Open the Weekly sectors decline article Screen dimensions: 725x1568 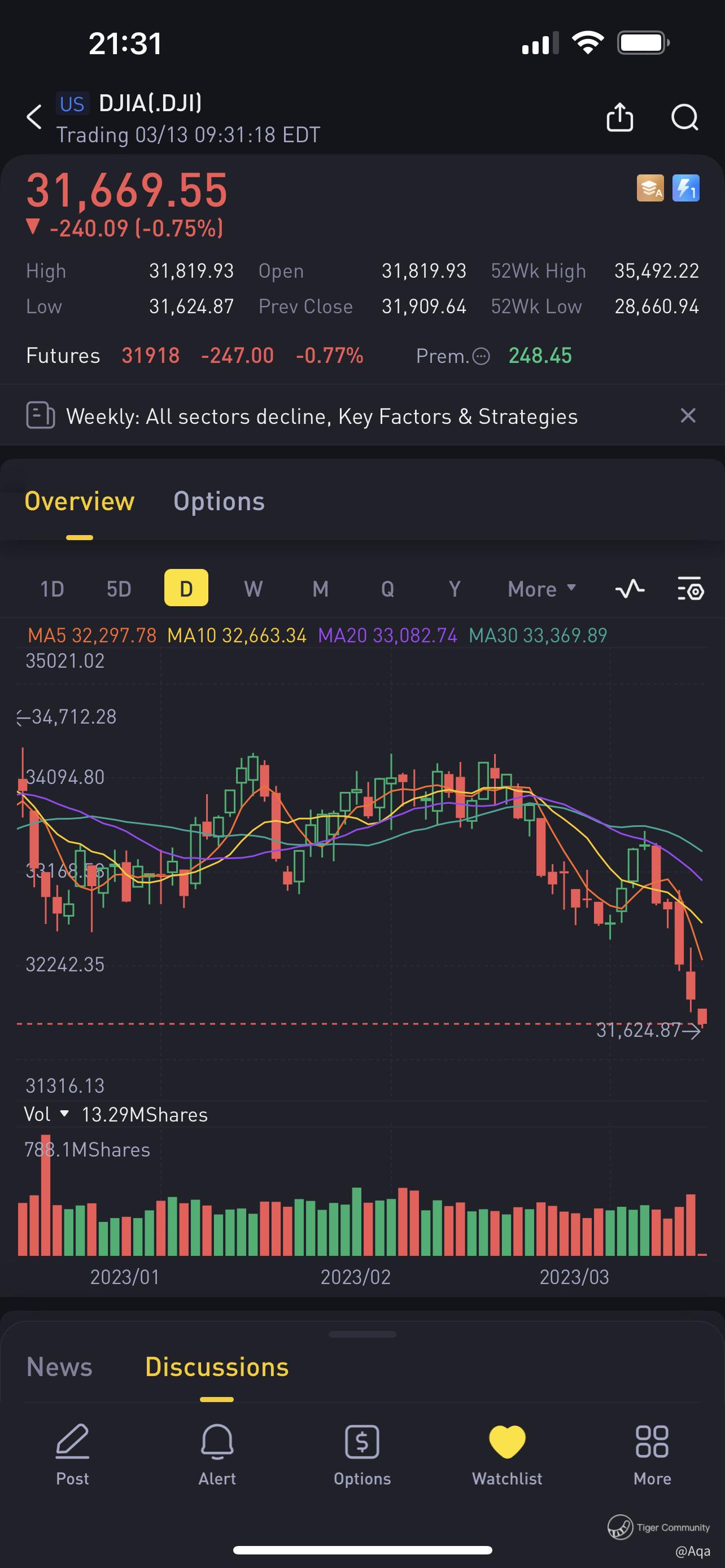321,417
